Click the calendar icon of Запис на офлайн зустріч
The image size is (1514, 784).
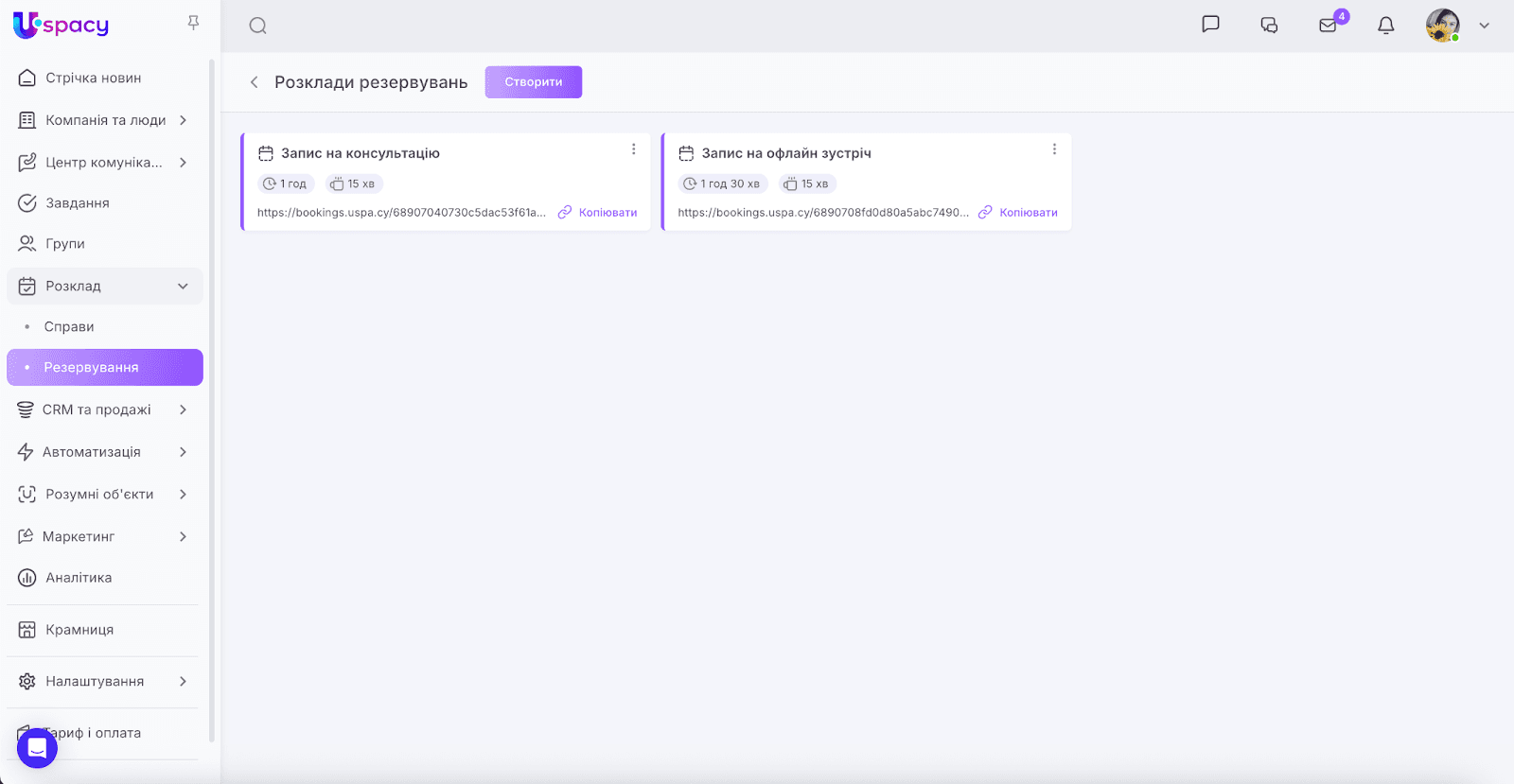(x=686, y=153)
